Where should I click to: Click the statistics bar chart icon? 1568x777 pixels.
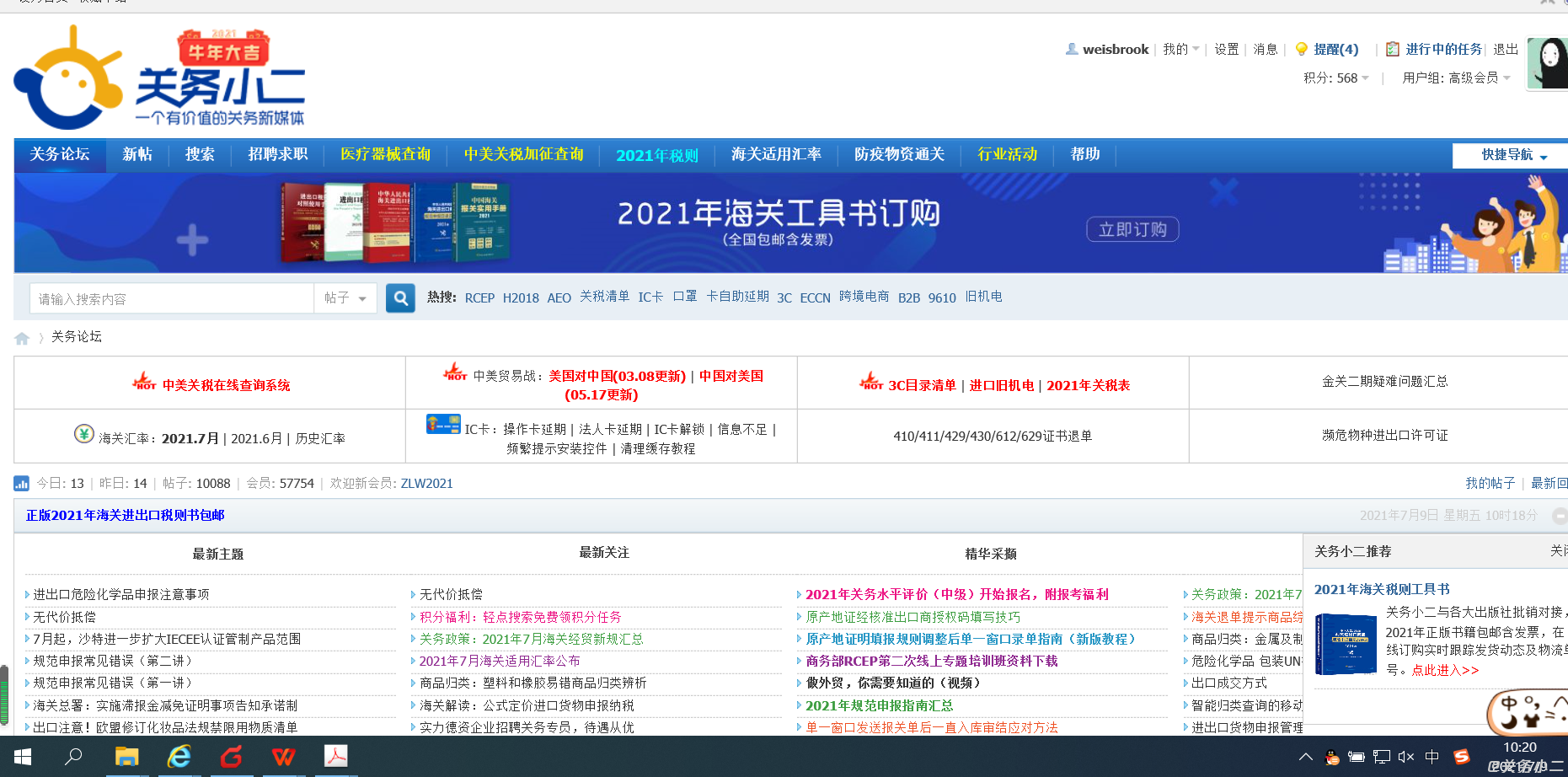coord(21,484)
